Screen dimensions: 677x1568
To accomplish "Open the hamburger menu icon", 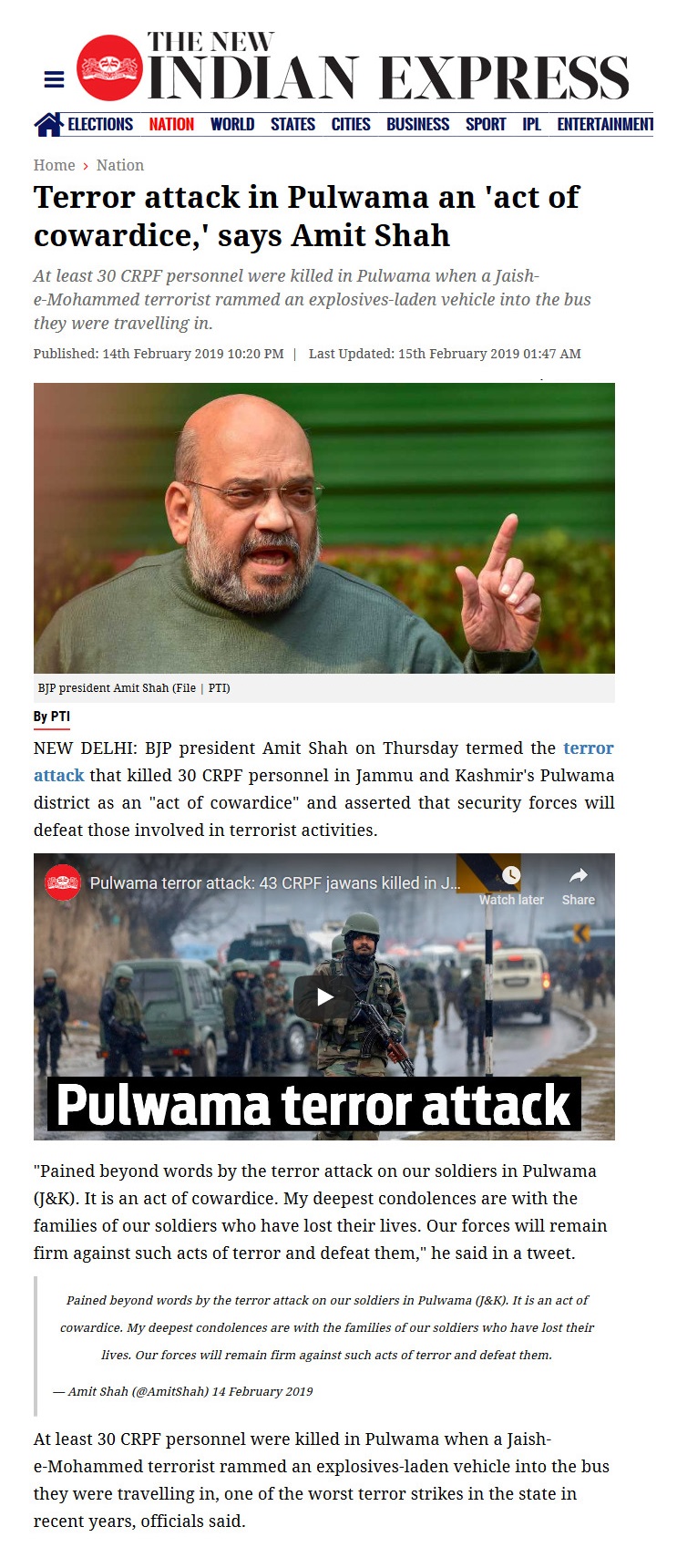I will [54, 79].
